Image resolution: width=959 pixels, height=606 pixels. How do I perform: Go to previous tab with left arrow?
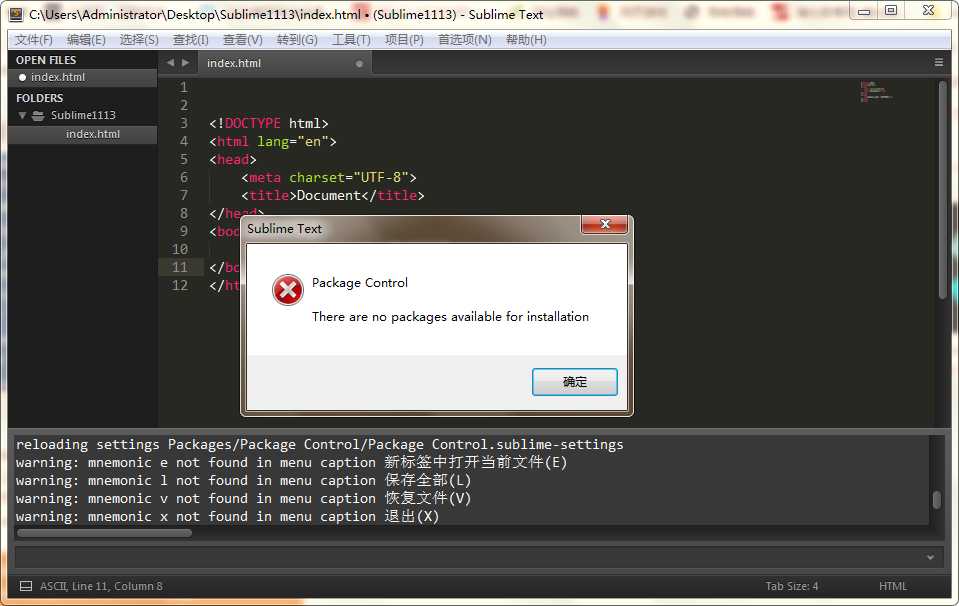(x=170, y=62)
